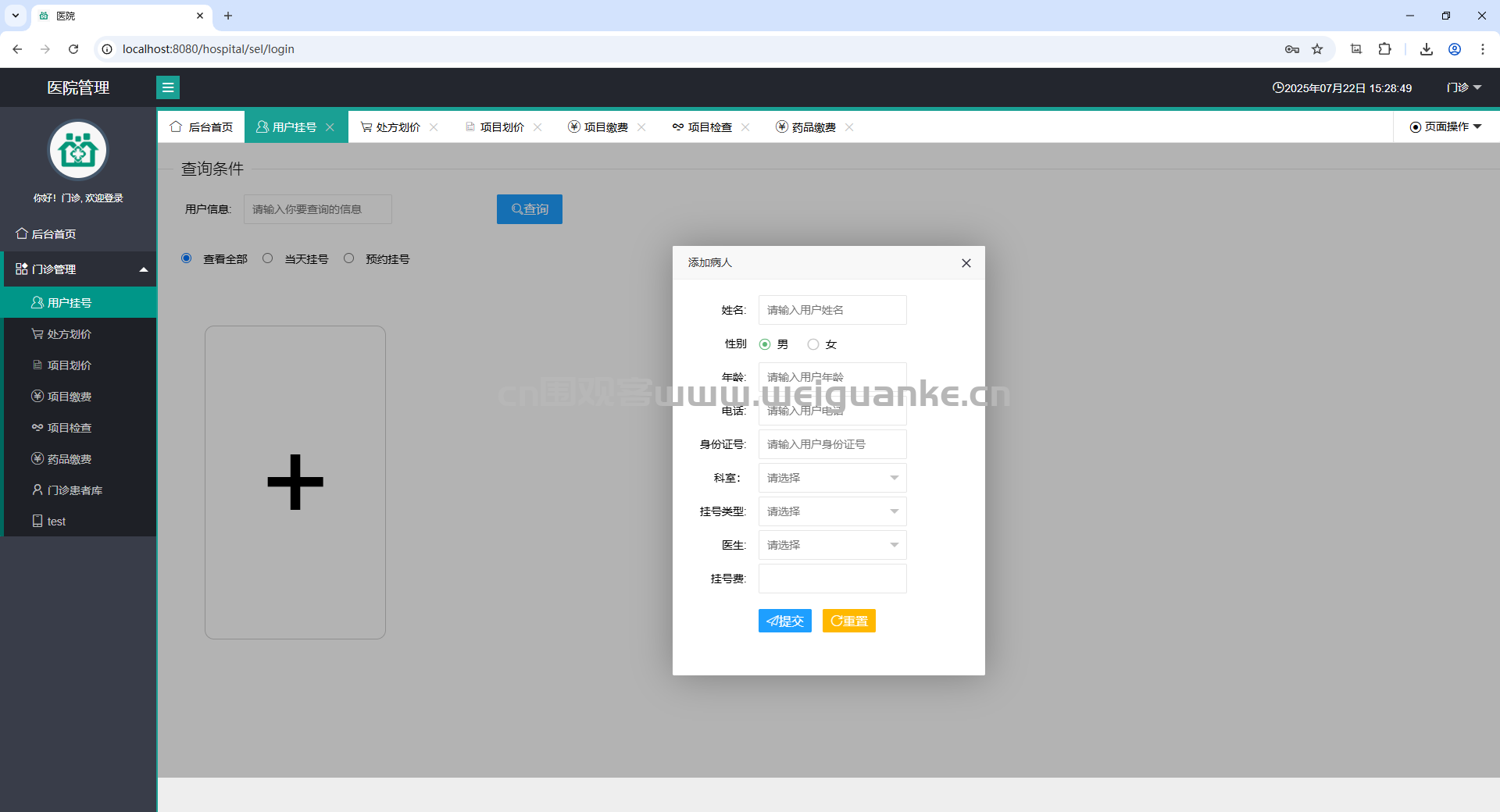The image size is (1500, 812).
Task: Click the 2025年07月22日 clock text
Action: tap(1342, 88)
